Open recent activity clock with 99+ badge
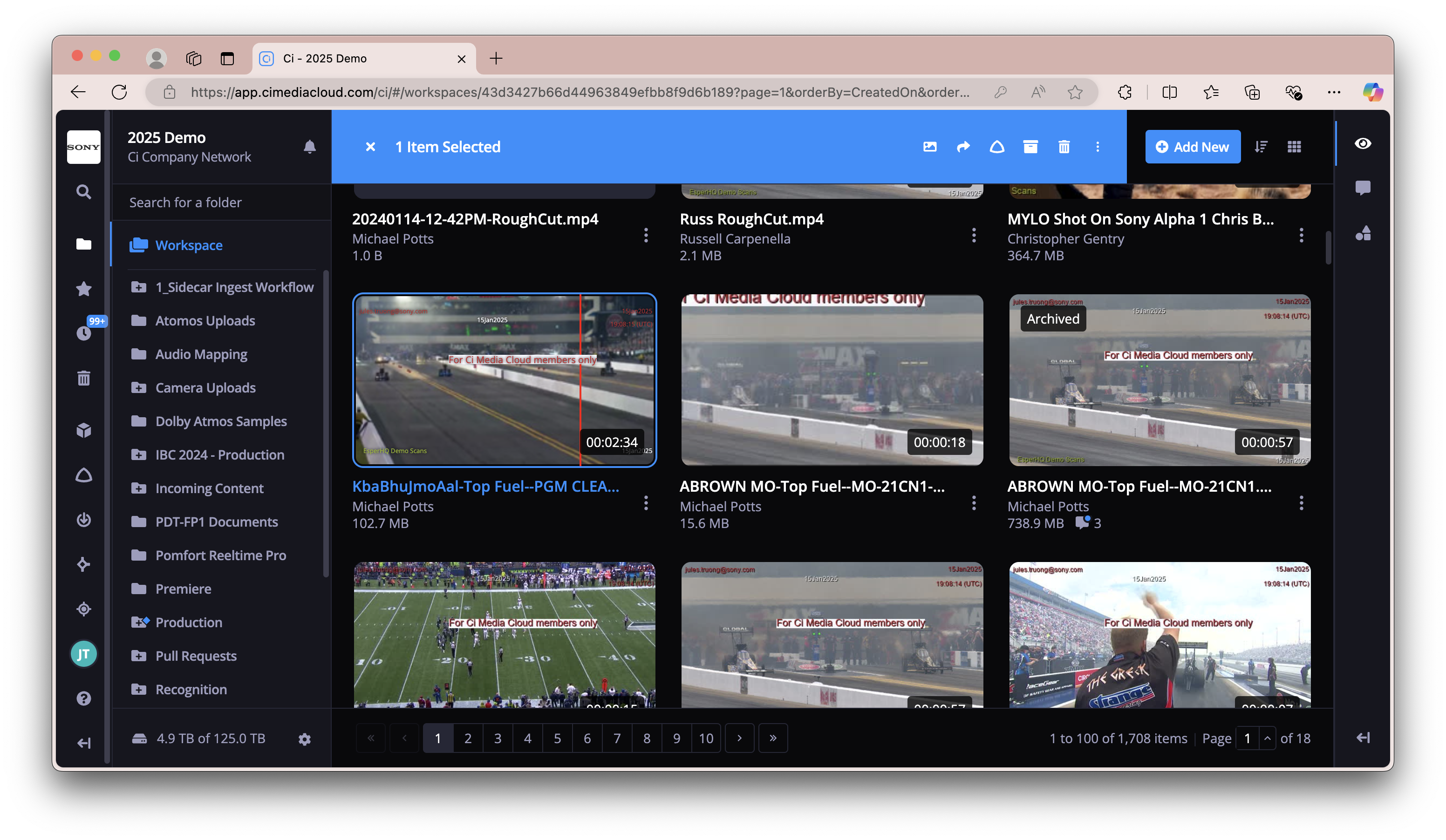Viewport: 1446px width, 840px height. pyautogui.click(x=84, y=333)
